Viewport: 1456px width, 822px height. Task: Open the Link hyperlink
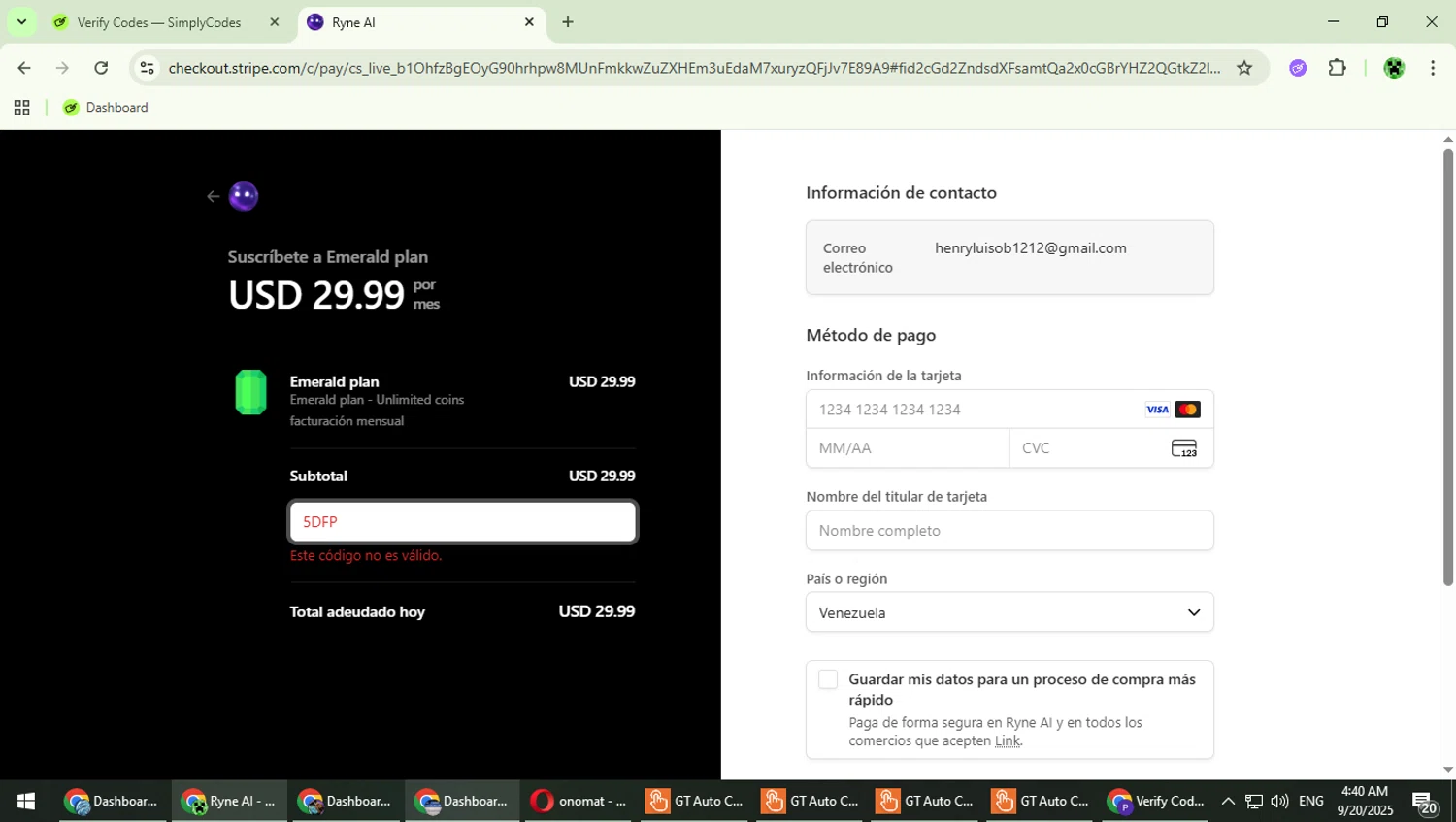coord(1008,740)
